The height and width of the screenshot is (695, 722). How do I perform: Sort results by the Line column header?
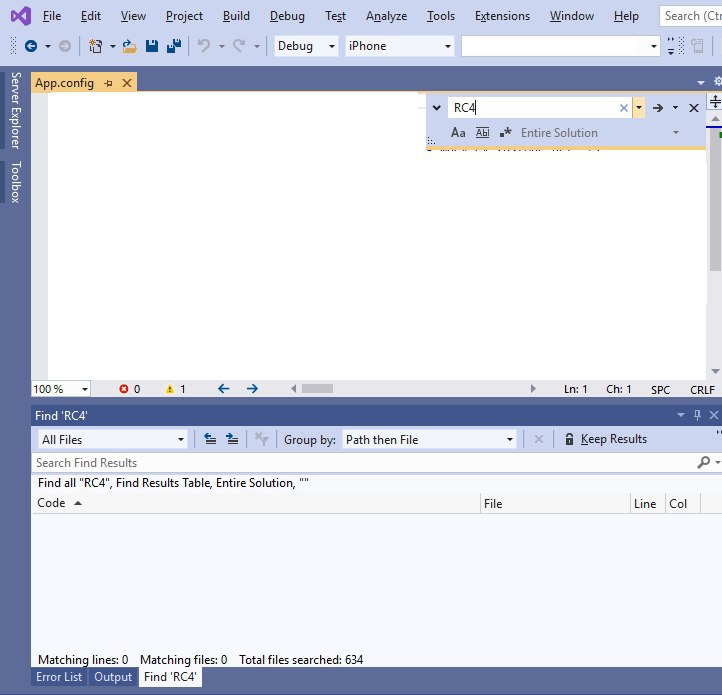(x=645, y=504)
